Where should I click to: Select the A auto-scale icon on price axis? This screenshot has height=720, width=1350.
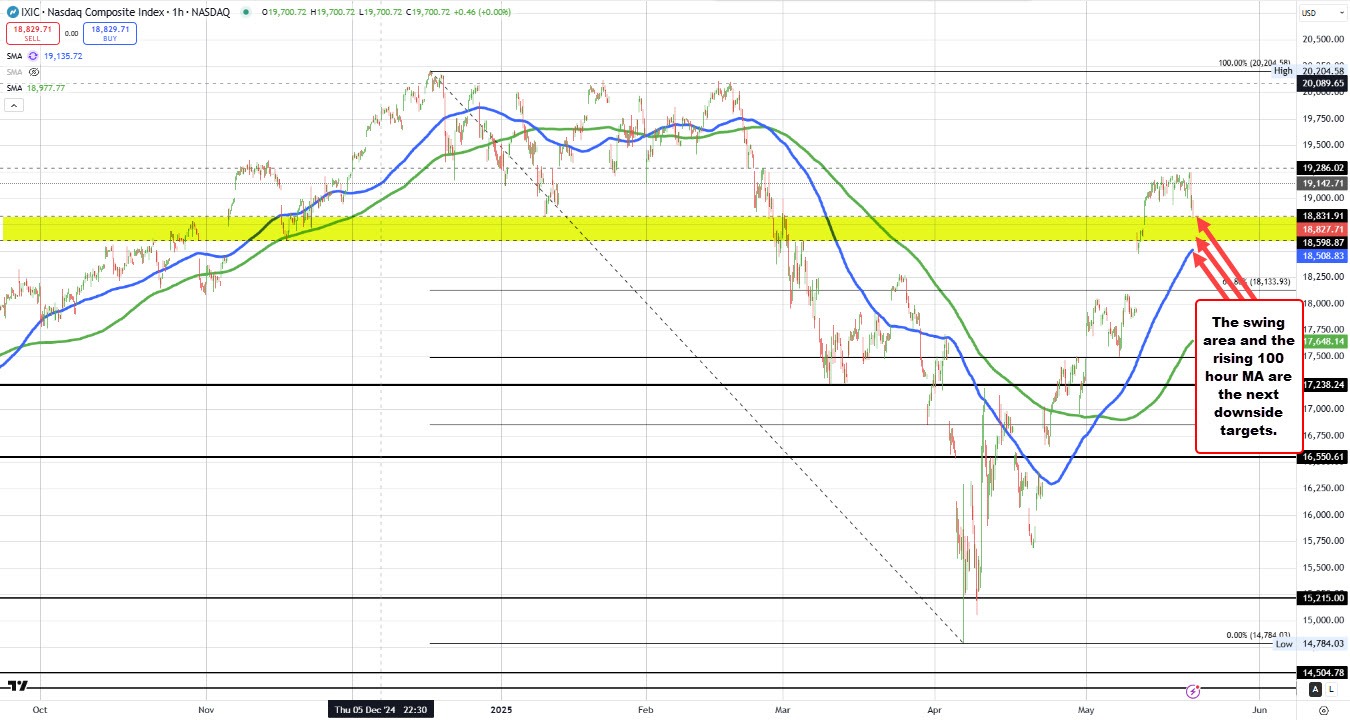1314,689
